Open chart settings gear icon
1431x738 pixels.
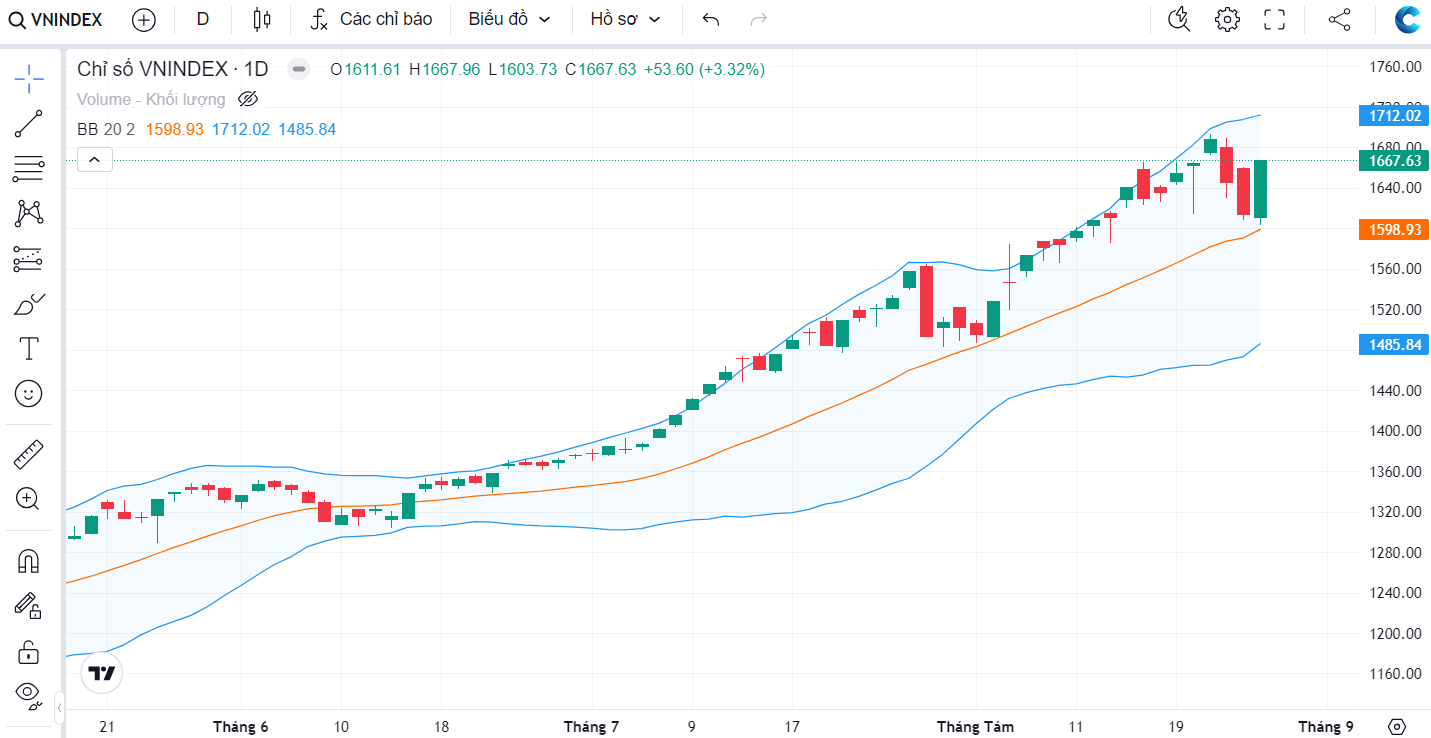click(1227, 19)
